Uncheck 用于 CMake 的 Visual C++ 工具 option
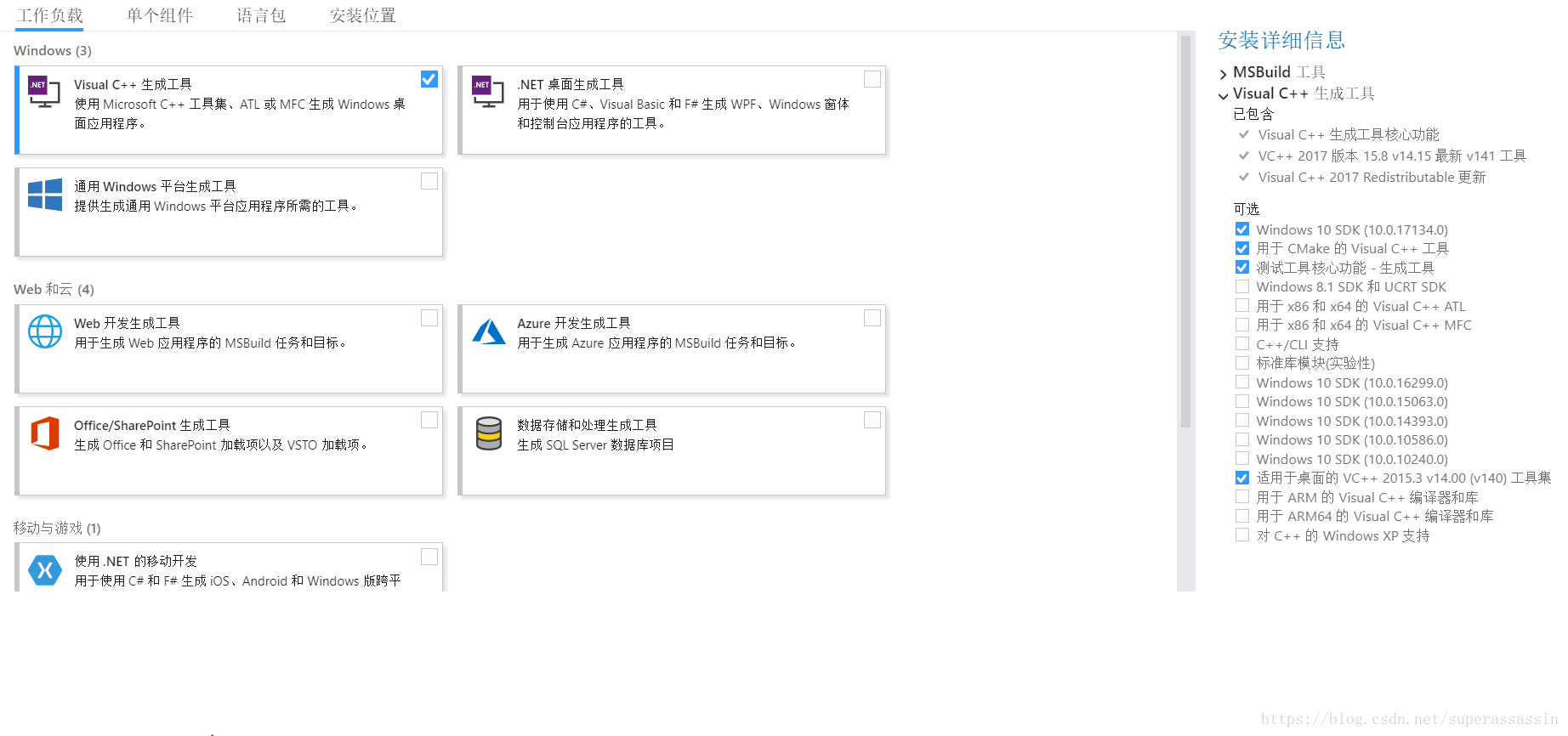Screen dimensions: 1568x736 coord(1242,248)
